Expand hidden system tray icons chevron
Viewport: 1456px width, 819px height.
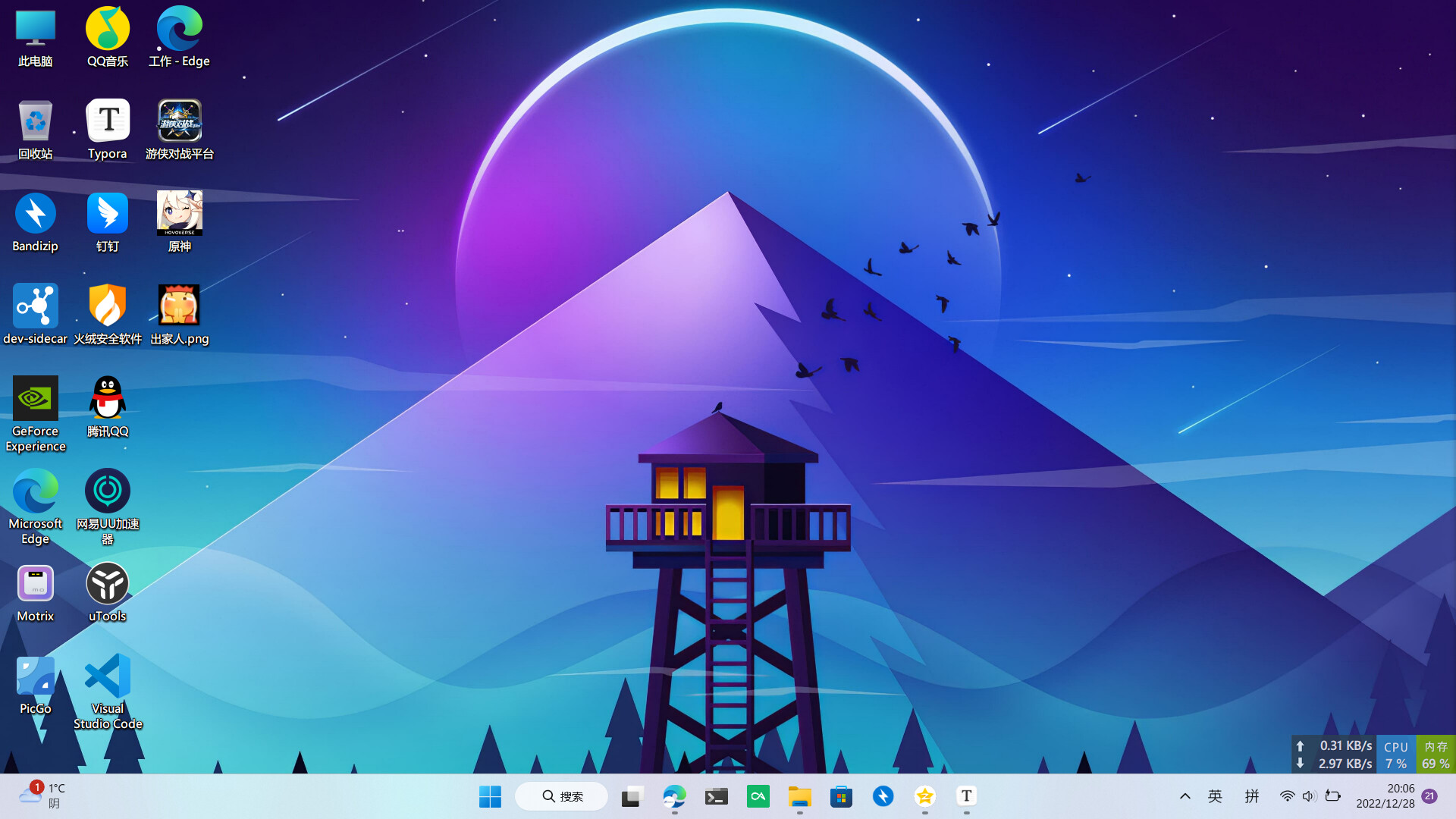pyautogui.click(x=1185, y=796)
